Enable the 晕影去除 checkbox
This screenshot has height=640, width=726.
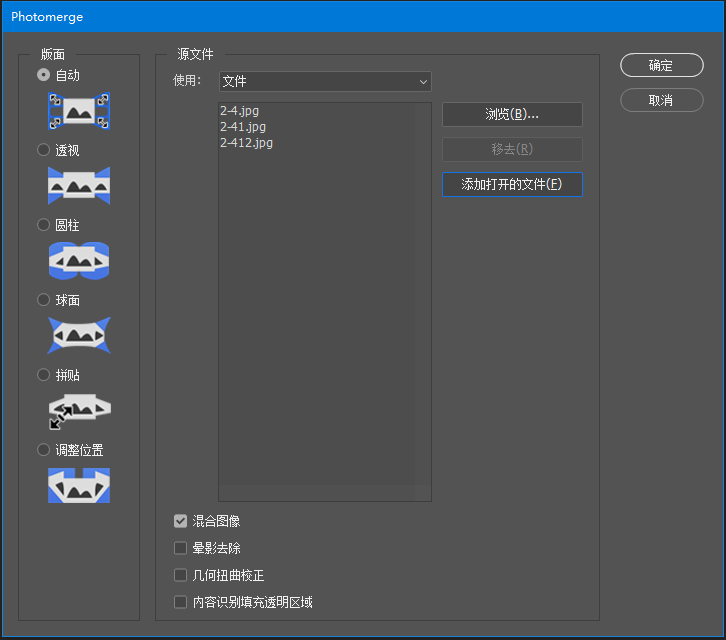tap(181, 548)
